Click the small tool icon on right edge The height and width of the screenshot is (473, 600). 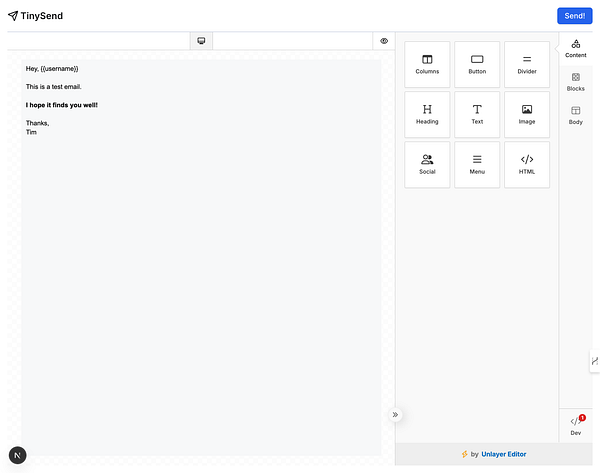click(x=595, y=361)
